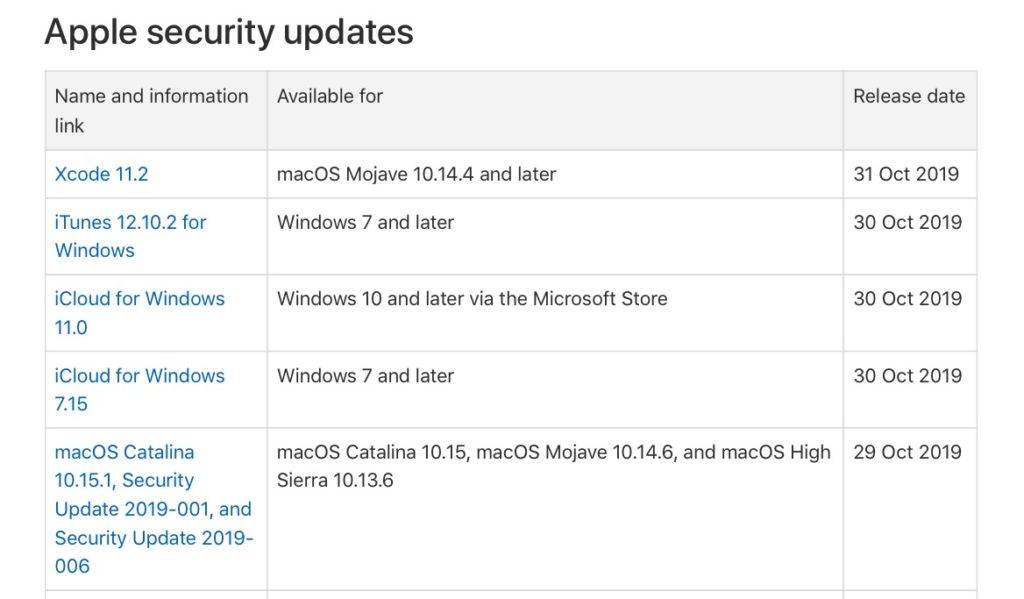Select Windows 7 and later in iCloud 7.15 row
This screenshot has height=599, width=1024.
365,376
